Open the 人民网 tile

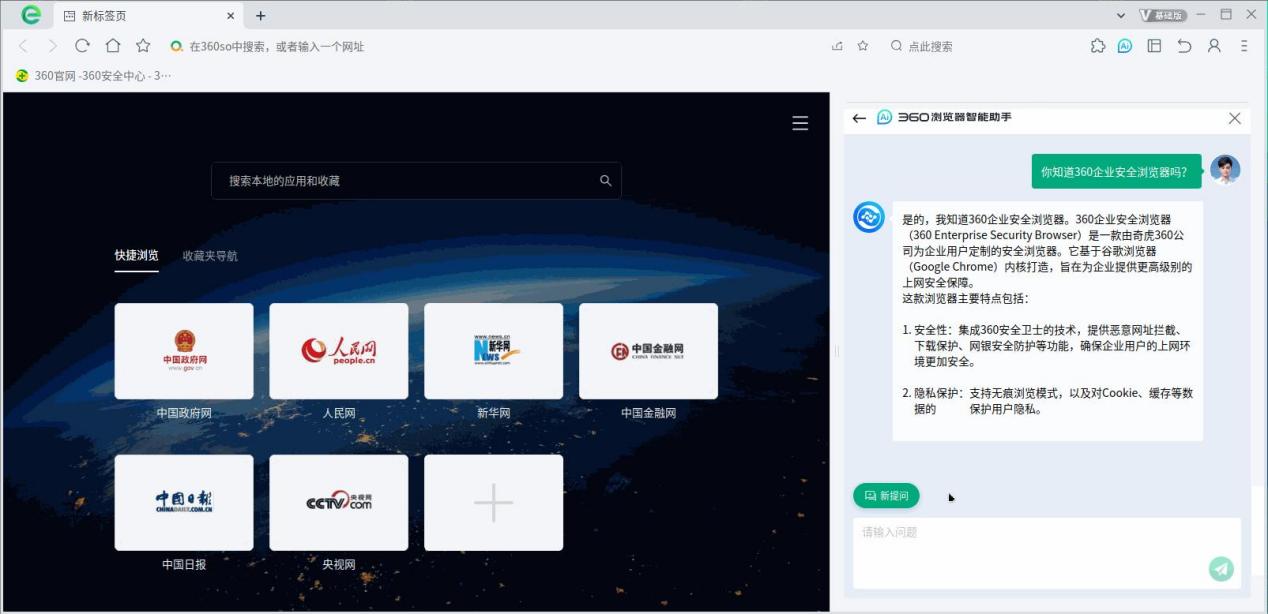(339, 351)
